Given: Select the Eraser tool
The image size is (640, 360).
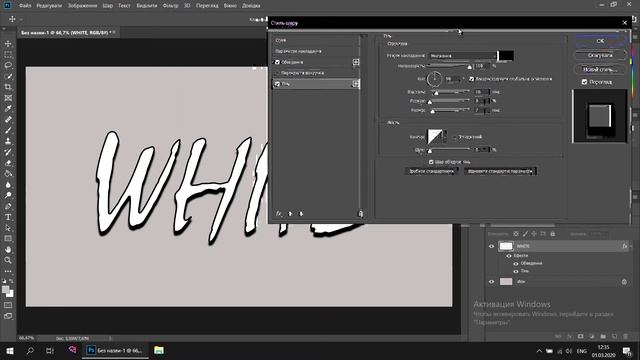Looking at the screenshot, I should pyautogui.click(x=8, y=163).
